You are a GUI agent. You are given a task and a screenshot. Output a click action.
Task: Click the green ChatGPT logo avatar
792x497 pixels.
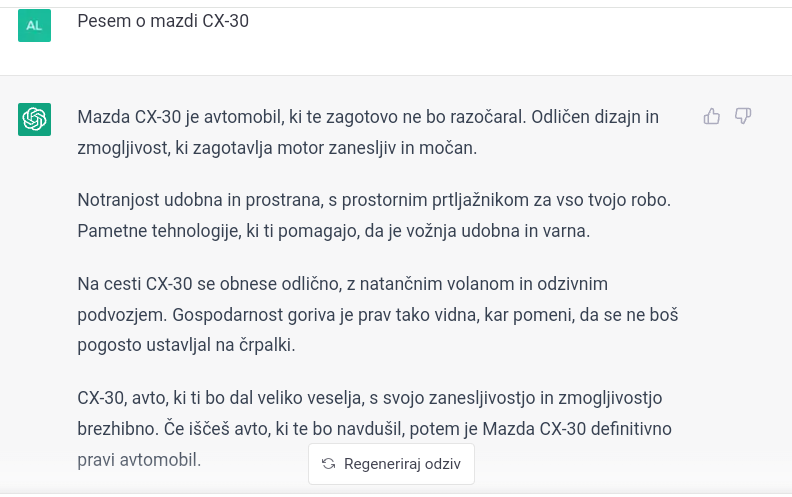34,119
